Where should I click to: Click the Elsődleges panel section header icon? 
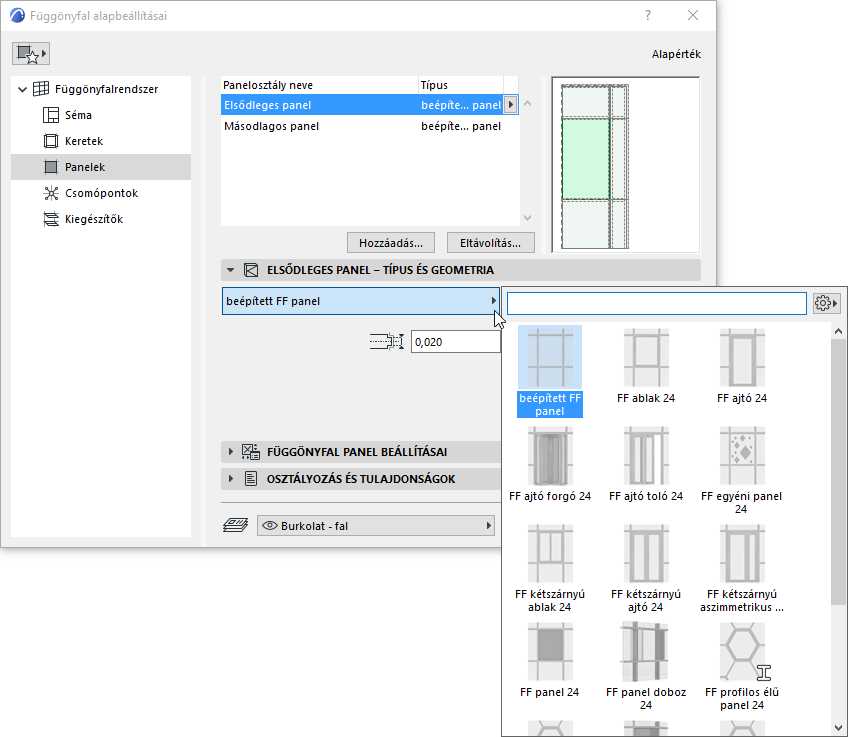(x=250, y=270)
